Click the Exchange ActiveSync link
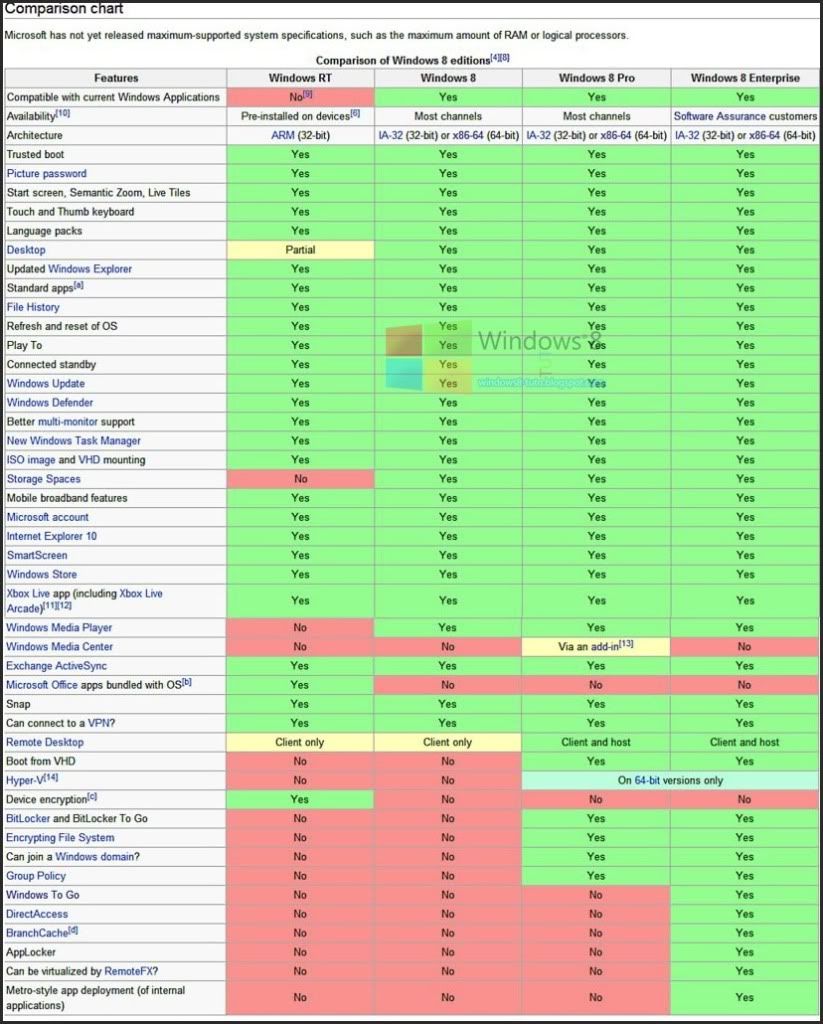 point(56,666)
